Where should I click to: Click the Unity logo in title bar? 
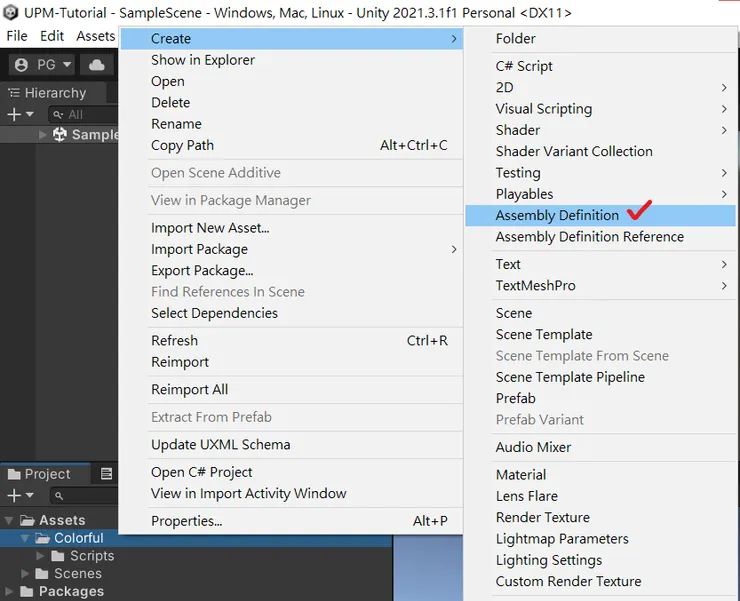tap(10, 12)
